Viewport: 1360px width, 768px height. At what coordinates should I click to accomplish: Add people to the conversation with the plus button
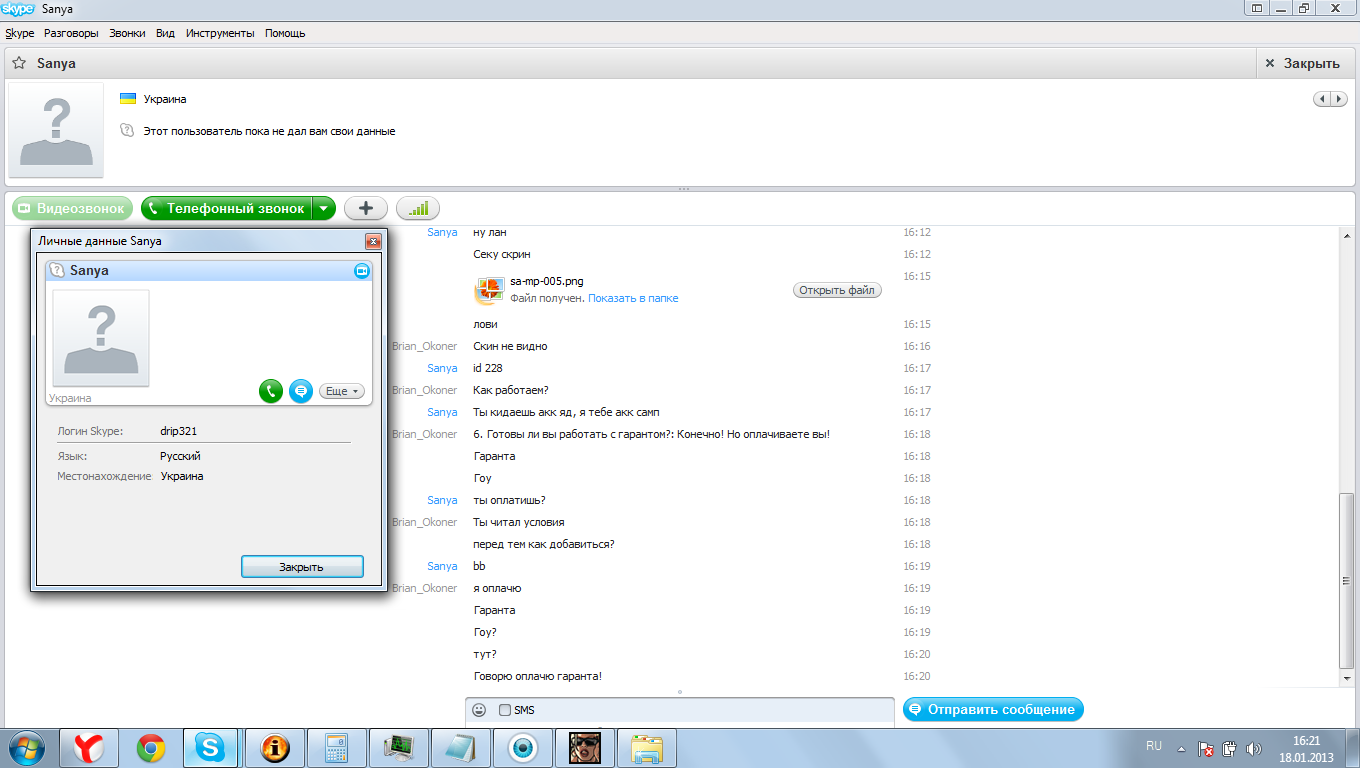(x=366, y=208)
